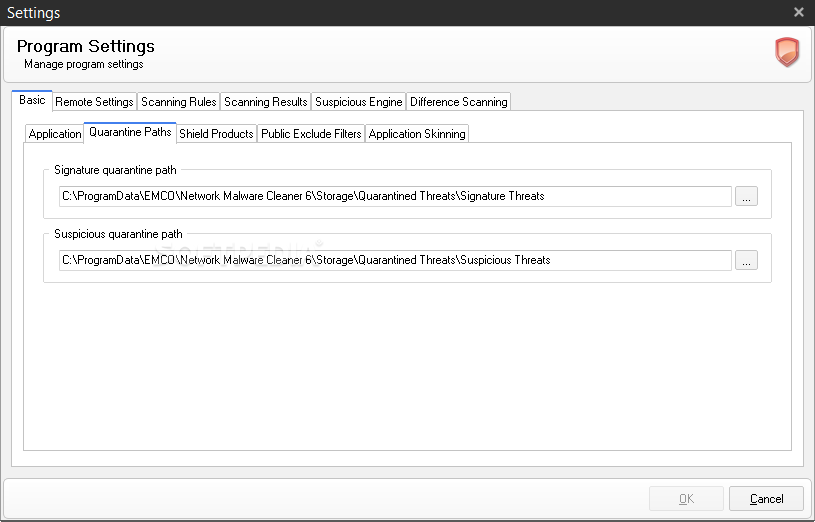The image size is (815, 522).
Task: Open the Suspicious Engine tab
Action: [359, 102]
